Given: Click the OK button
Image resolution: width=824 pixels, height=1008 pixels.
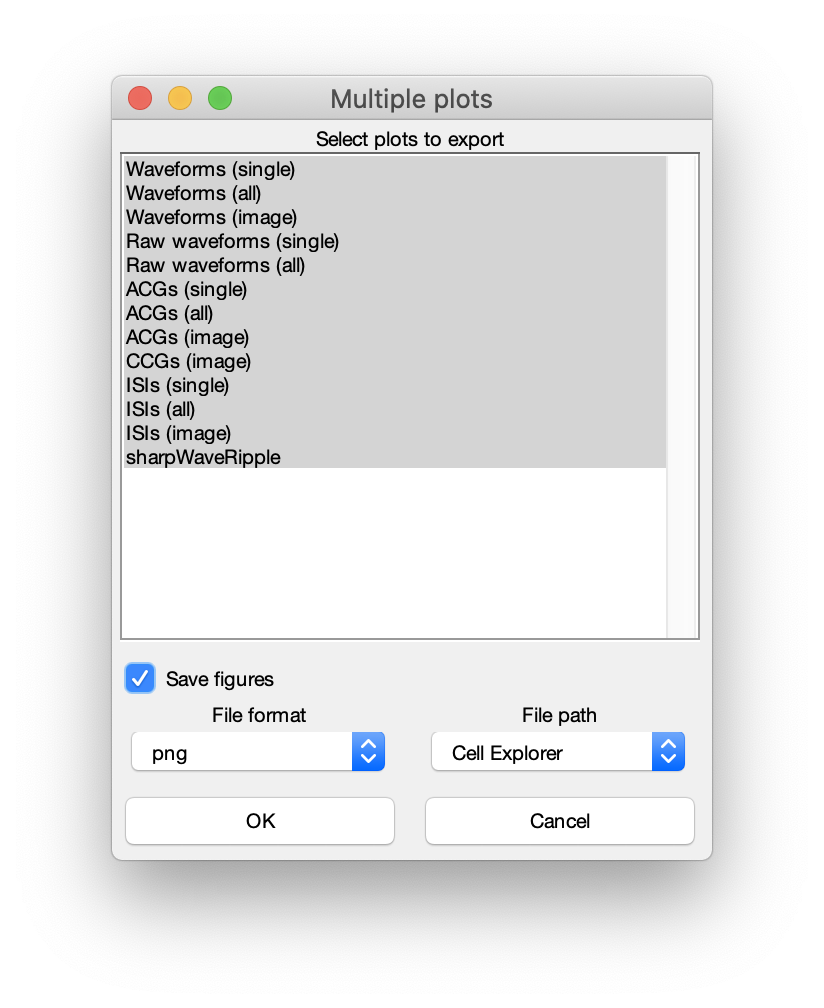Looking at the screenshot, I should pos(260,821).
